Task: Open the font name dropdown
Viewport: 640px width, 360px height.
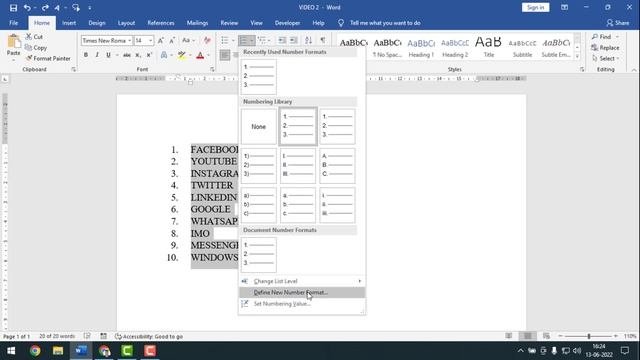Action: click(x=129, y=40)
